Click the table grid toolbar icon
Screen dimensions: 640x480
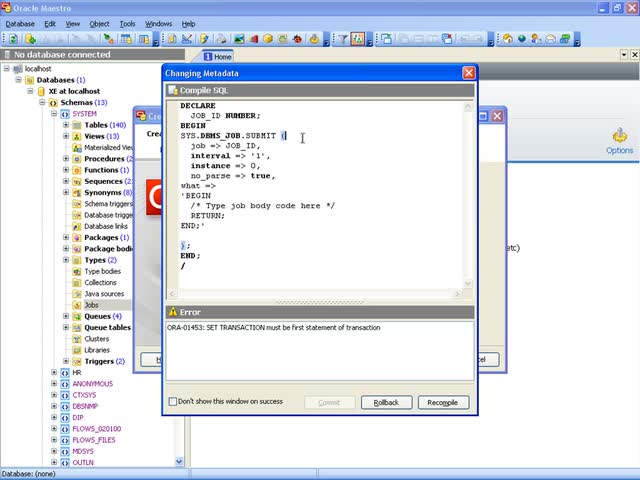pos(127,39)
